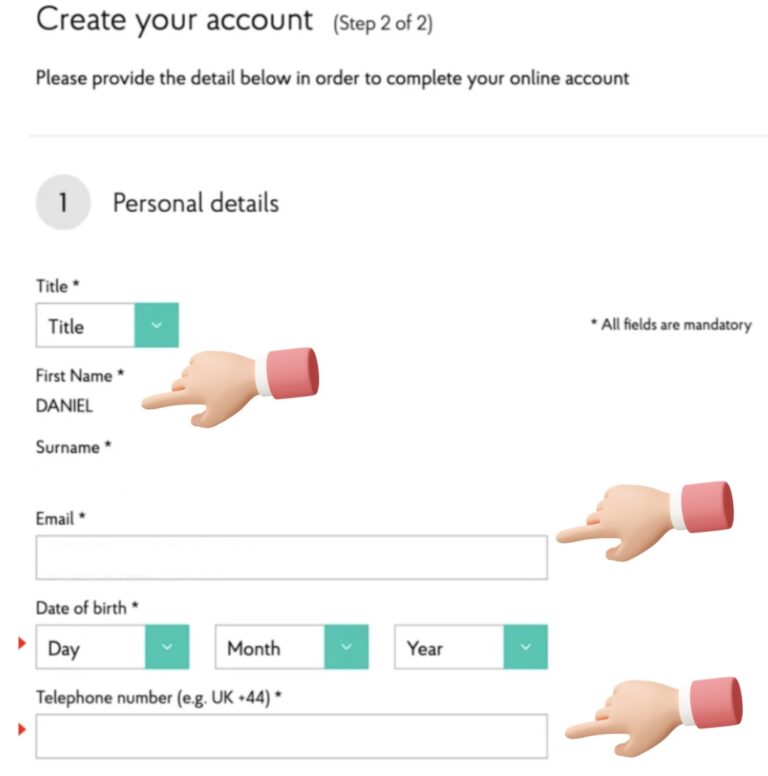Image resolution: width=768 pixels, height=776 pixels.
Task: Click the Step 2 of 2 indicator
Action: pos(383,24)
